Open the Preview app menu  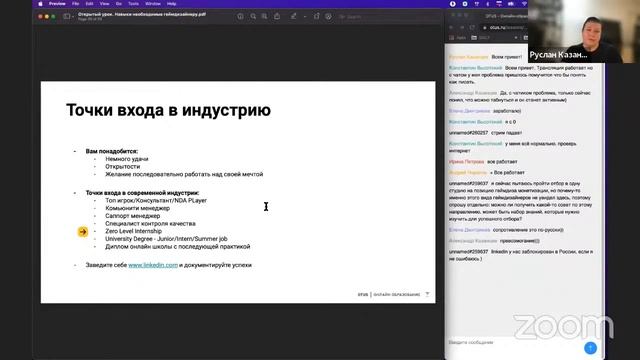(x=57, y=4)
